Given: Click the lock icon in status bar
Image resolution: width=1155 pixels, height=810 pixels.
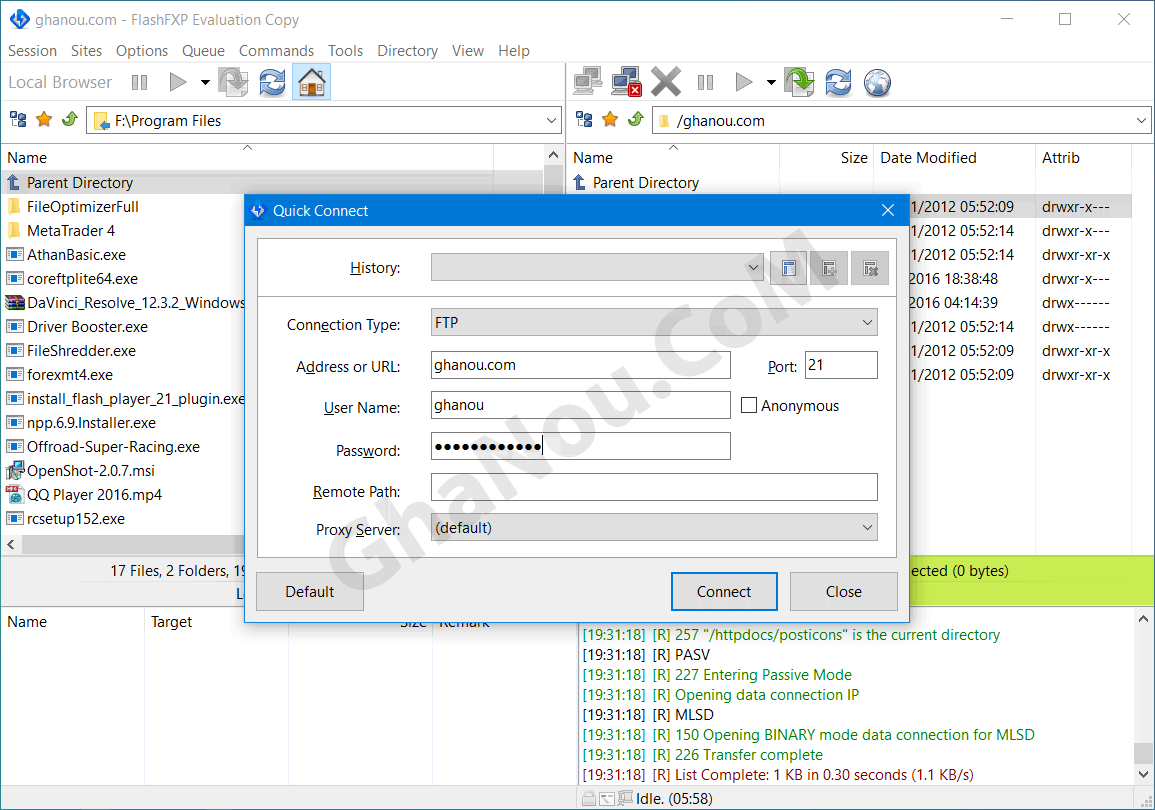Looking at the screenshot, I should [x=589, y=798].
